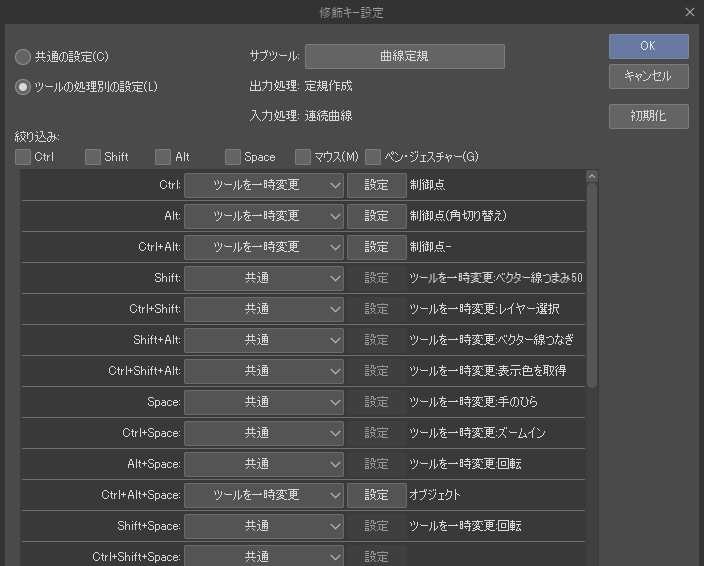Open the Ctrl row action dropdown

264,185
